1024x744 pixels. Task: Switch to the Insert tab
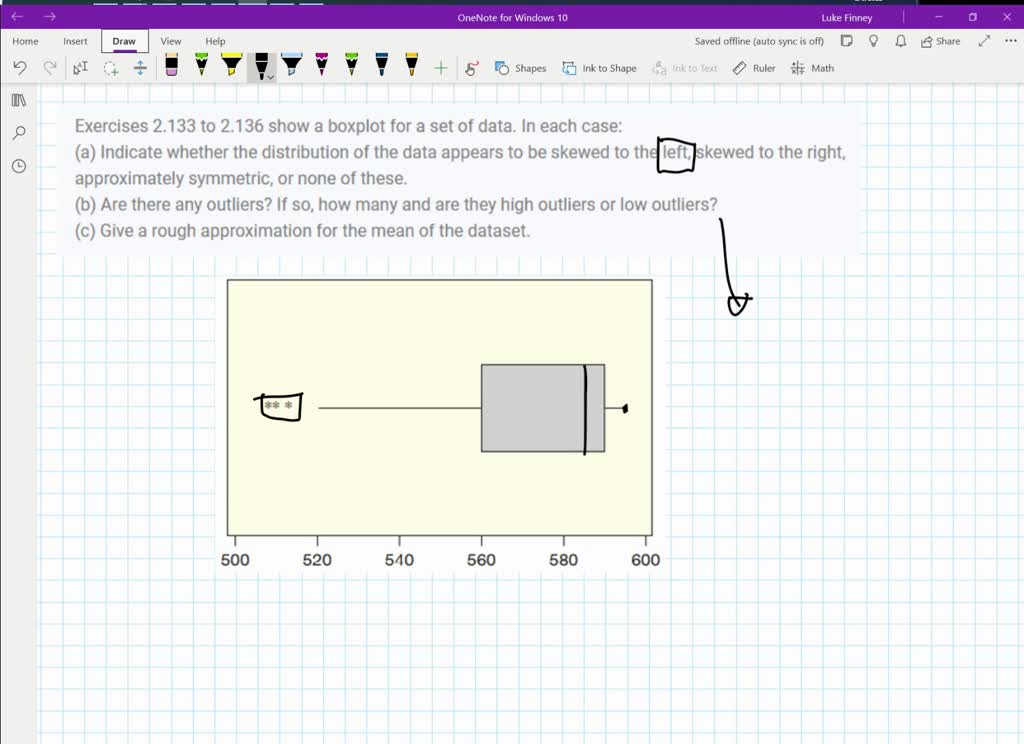coord(75,41)
